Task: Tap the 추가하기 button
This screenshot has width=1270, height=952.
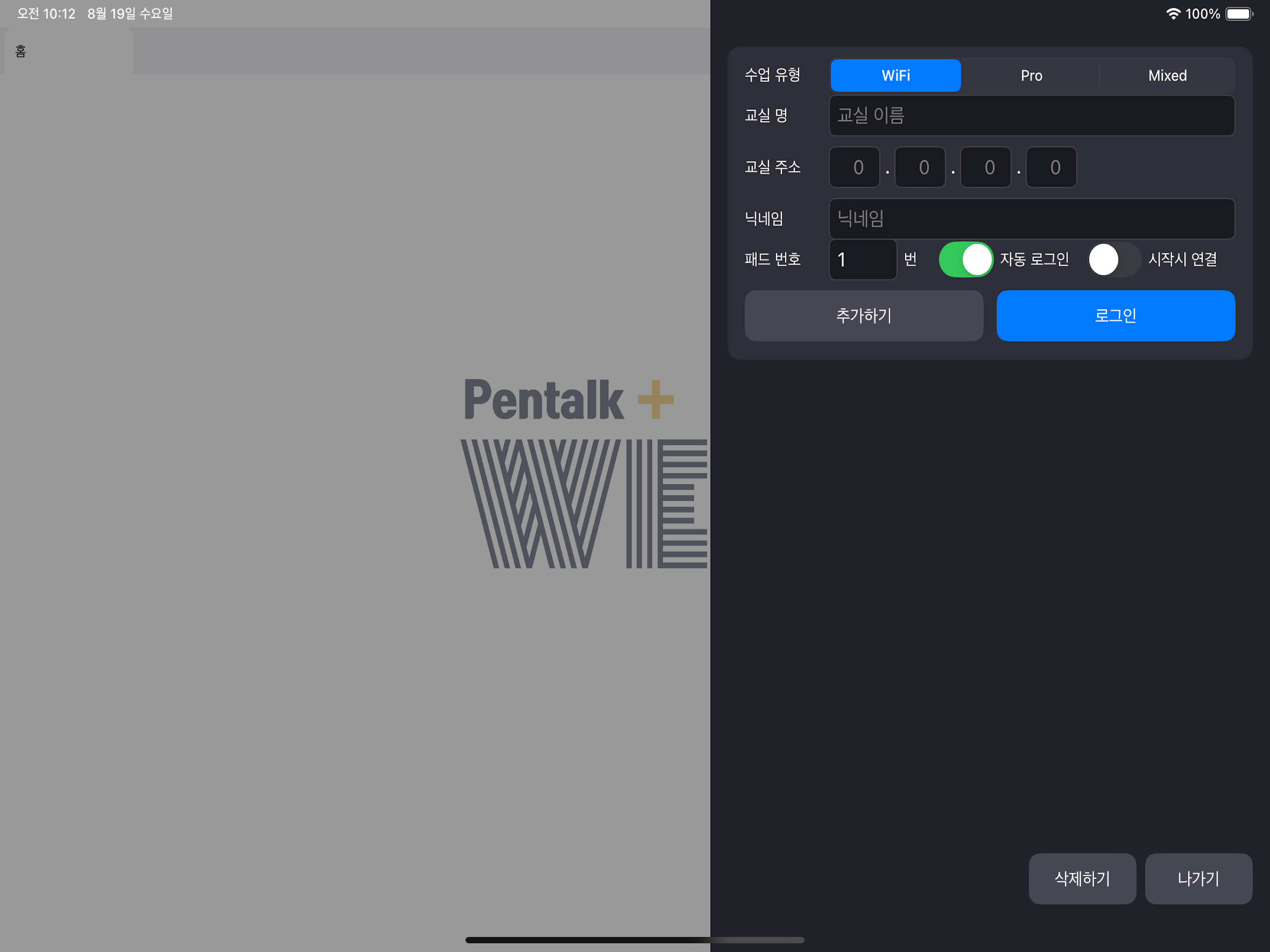Action: 863,315
